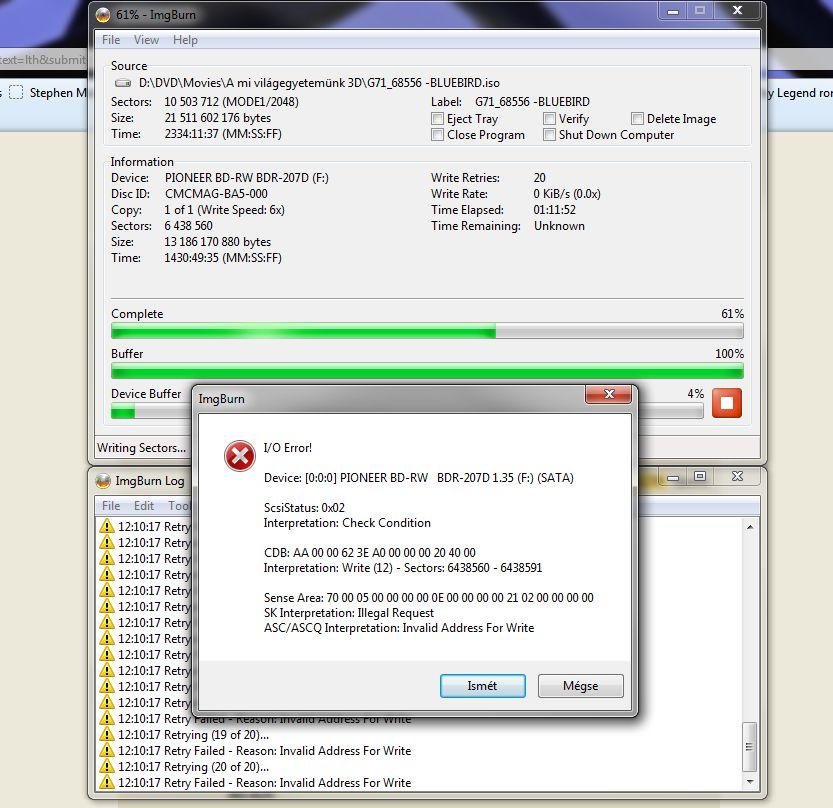
Task: Click 'Time Remaining: Unknown' value
Action: coord(559,226)
